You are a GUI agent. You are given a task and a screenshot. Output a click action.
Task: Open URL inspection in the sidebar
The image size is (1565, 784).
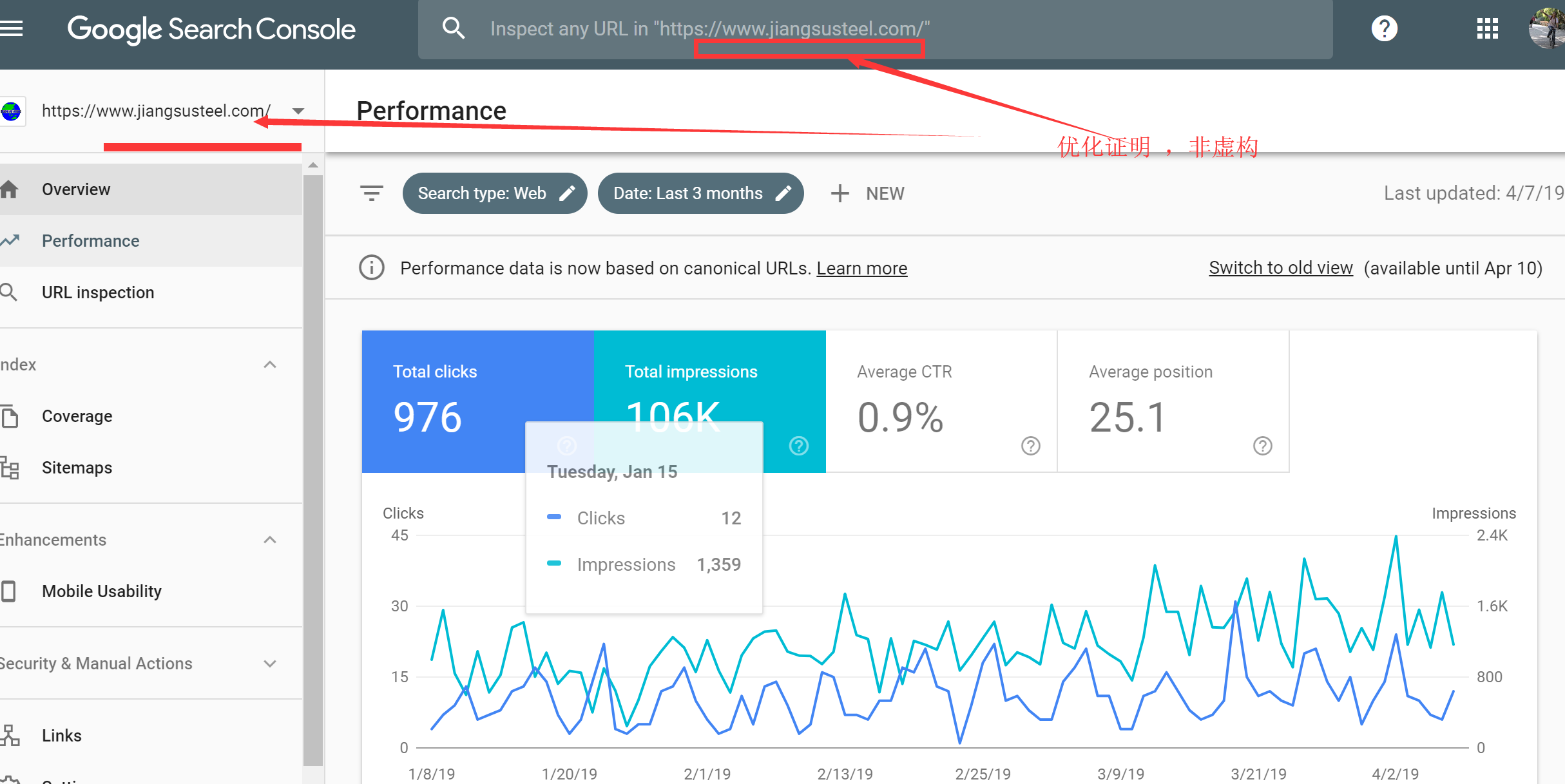[x=151, y=292]
